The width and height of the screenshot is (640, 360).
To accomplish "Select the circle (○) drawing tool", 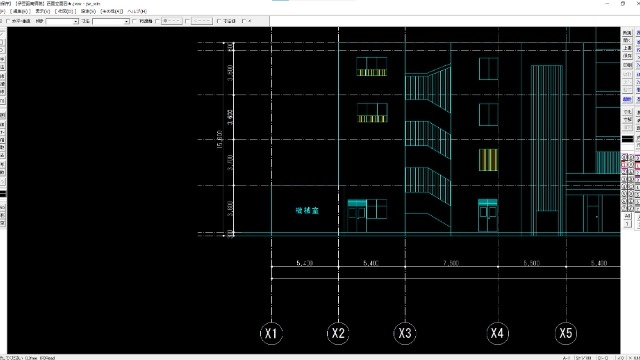I will pos(2,50).
